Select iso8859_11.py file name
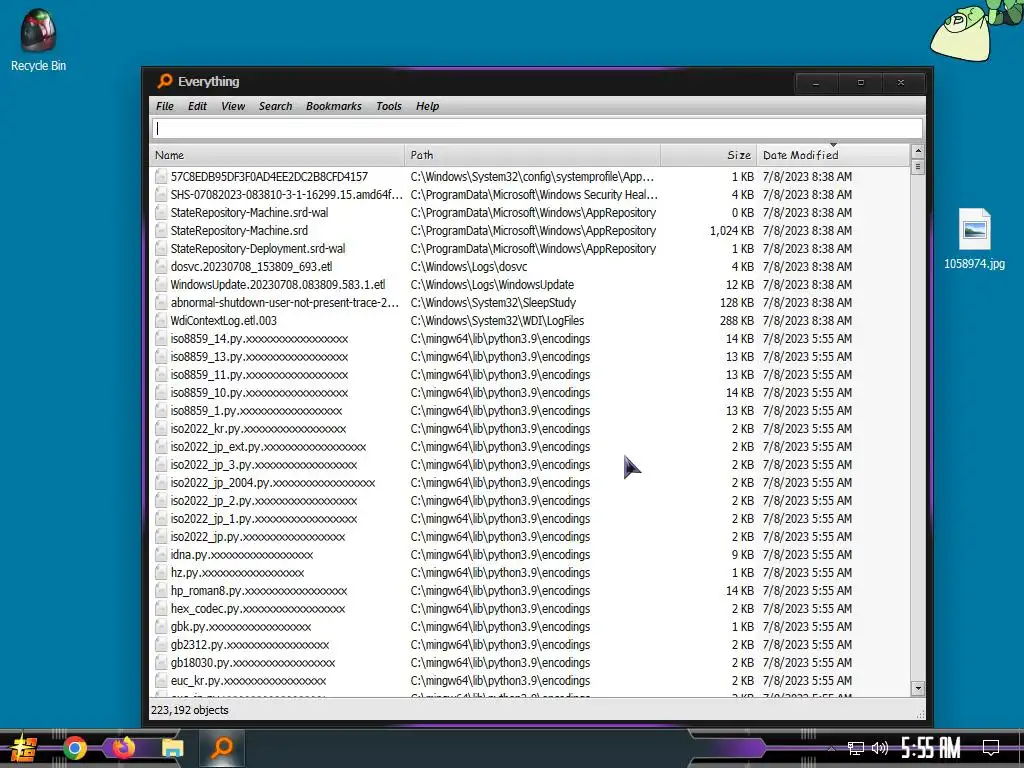The width and height of the screenshot is (1024, 768). click(259, 375)
